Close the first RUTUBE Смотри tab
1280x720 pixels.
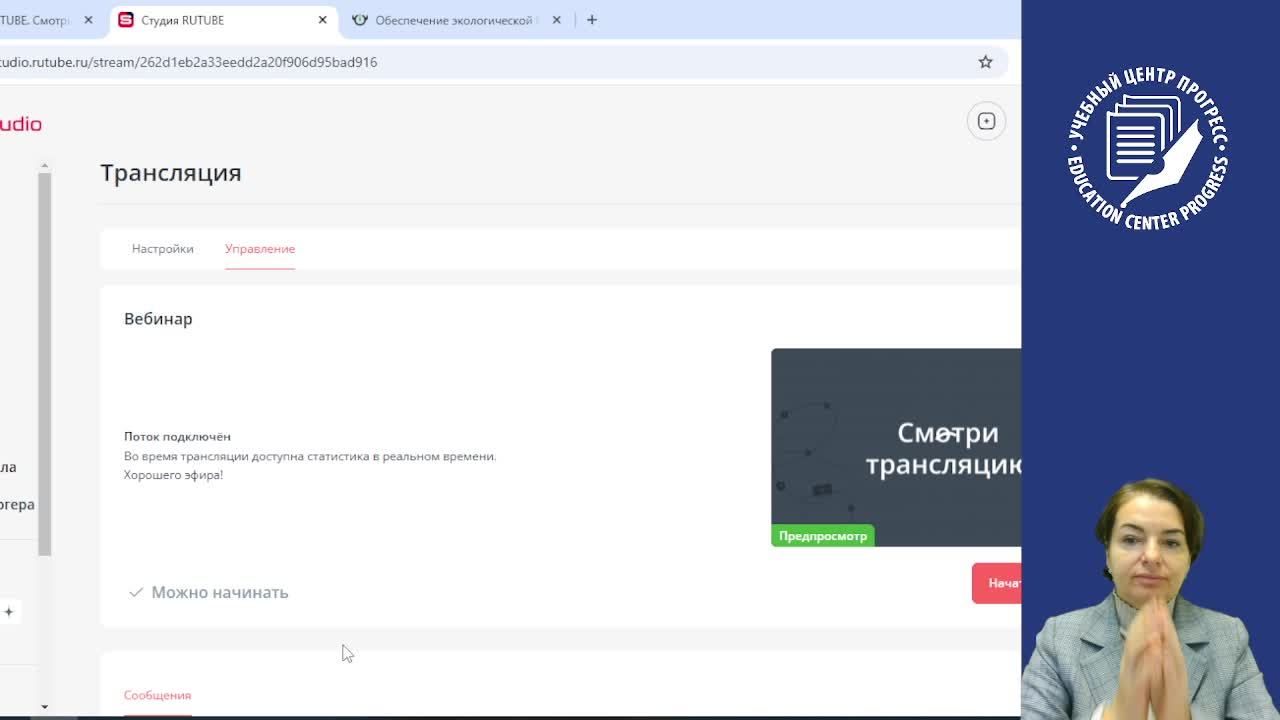coord(88,20)
